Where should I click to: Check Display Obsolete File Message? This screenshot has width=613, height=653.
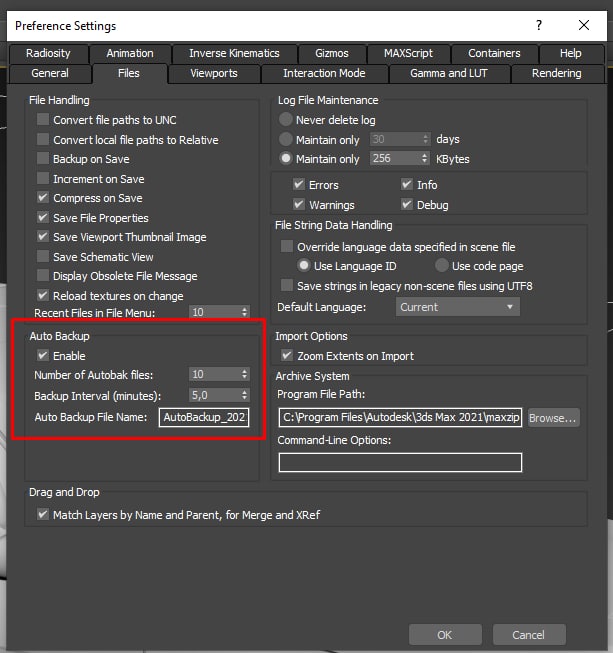43,276
